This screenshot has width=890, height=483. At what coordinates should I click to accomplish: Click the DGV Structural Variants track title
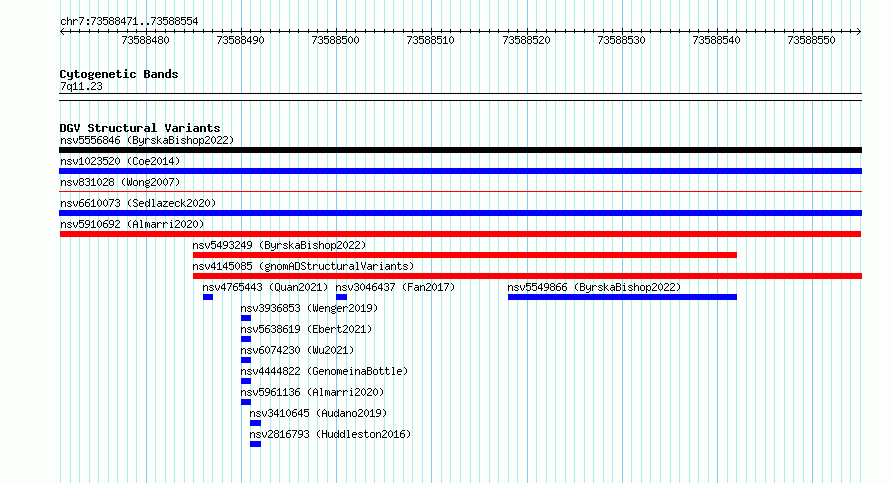pos(140,128)
